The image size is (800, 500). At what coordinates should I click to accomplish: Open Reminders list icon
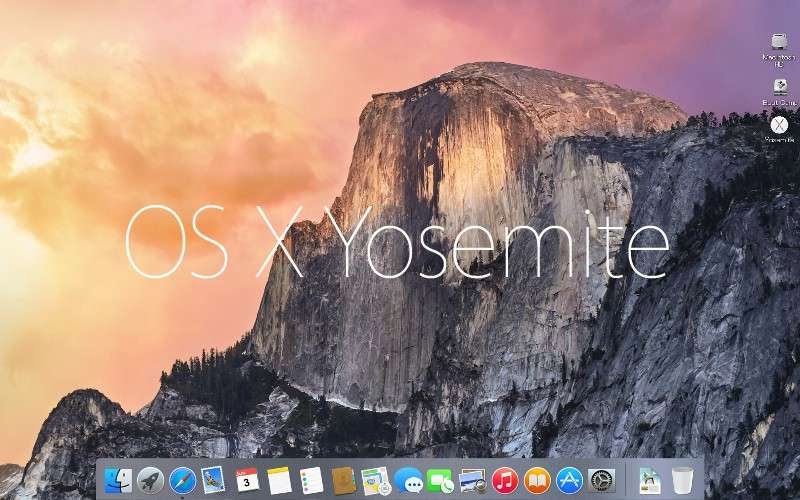[311, 480]
